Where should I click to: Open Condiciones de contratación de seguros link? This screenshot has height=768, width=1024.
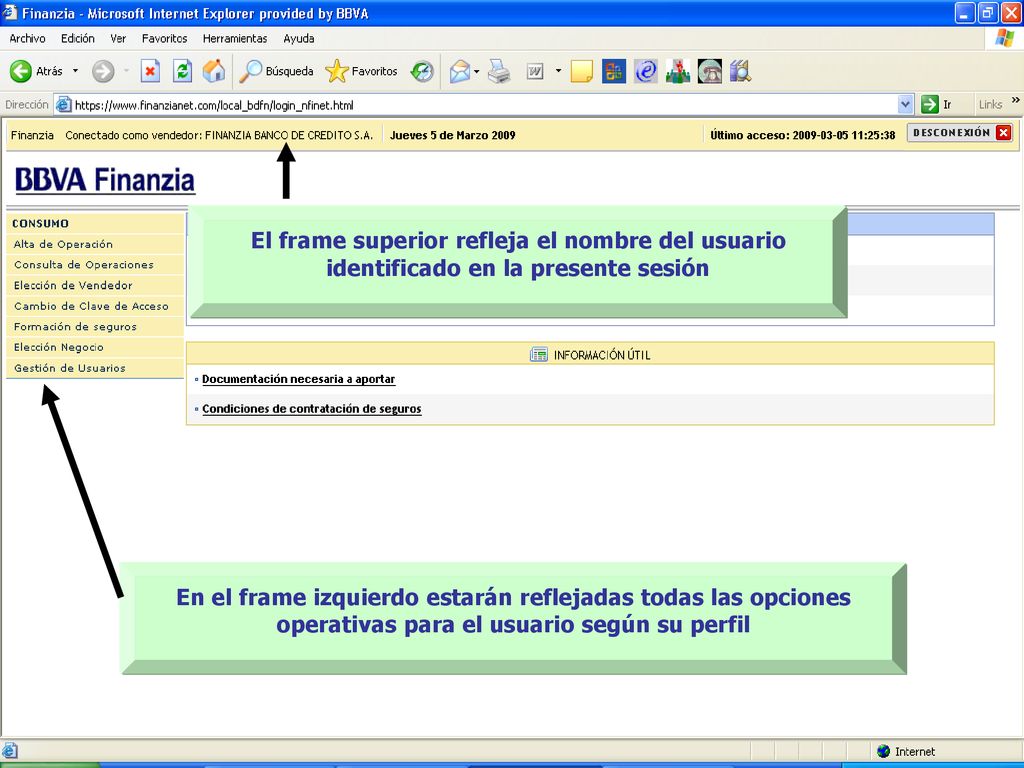pos(312,409)
